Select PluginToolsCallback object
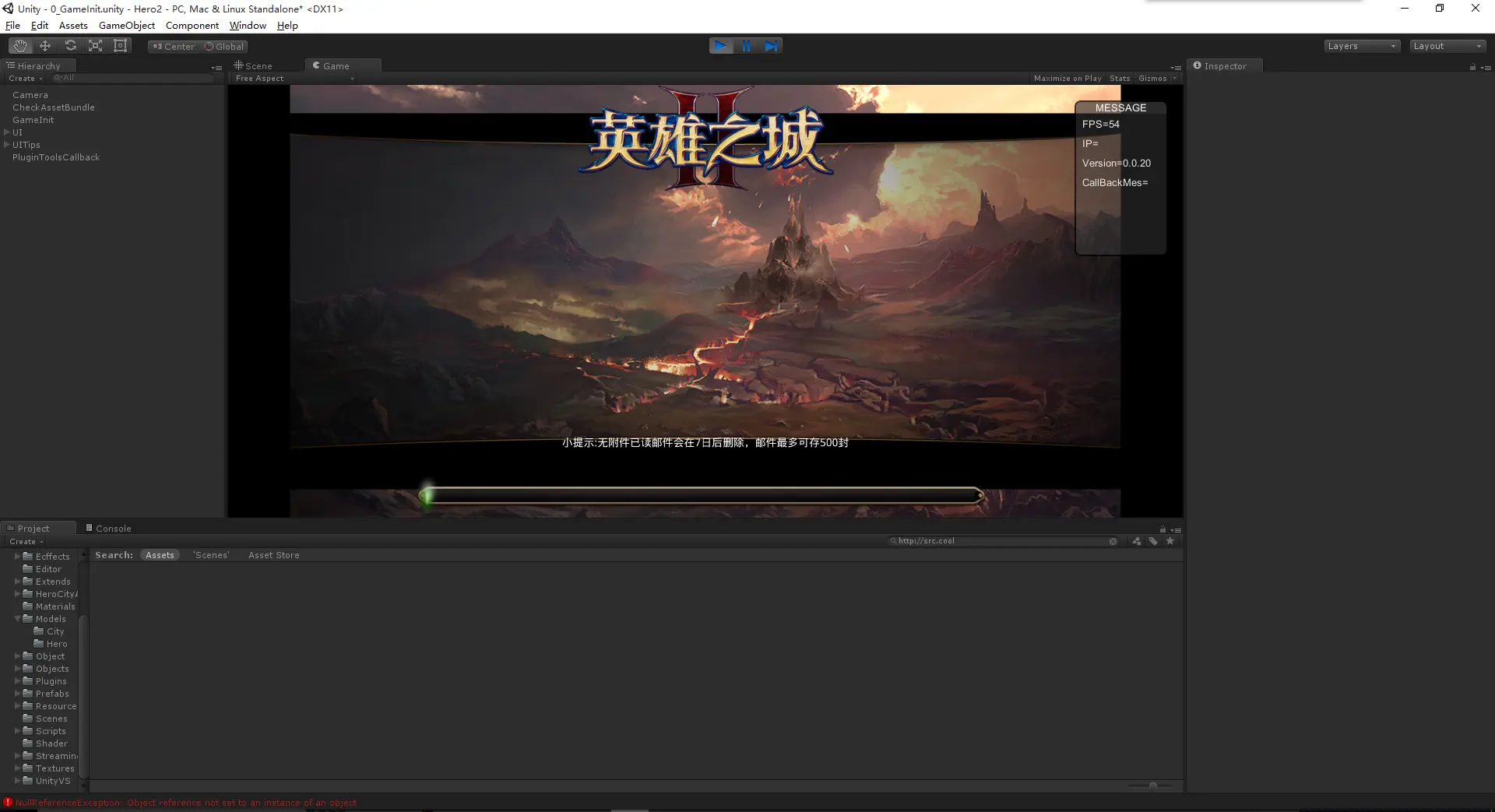 point(56,157)
